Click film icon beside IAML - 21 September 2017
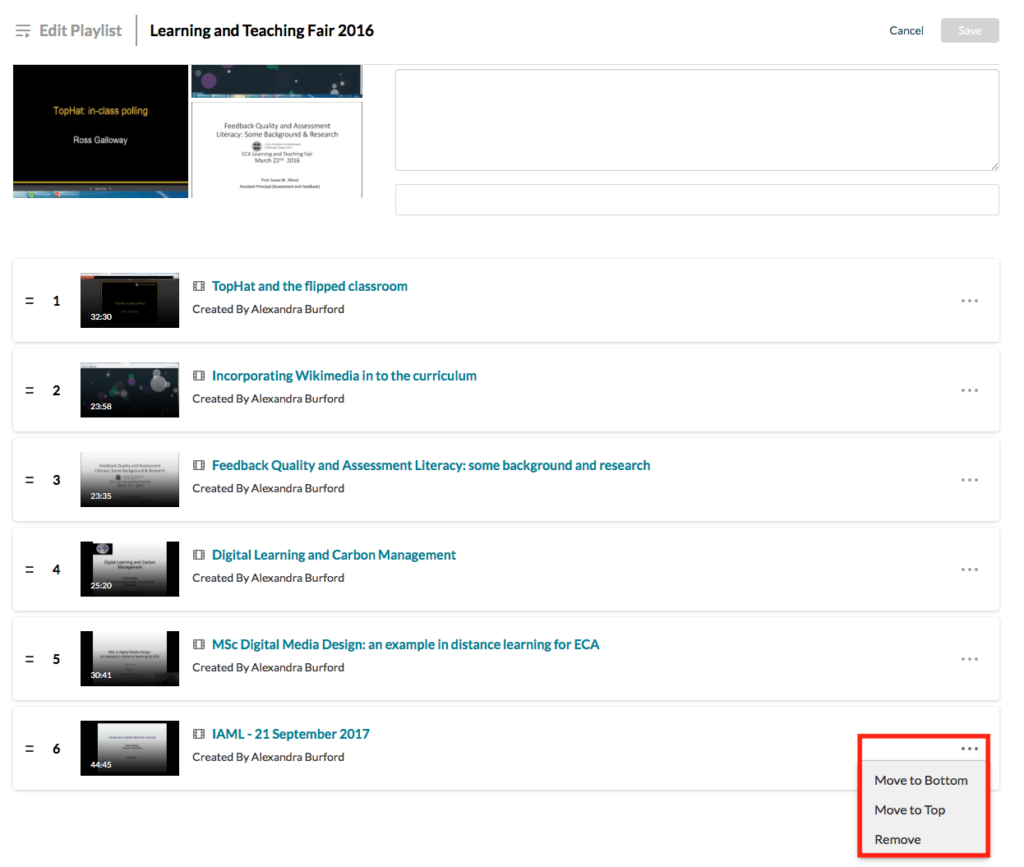The image size is (1024, 867). (x=199, y=734)
